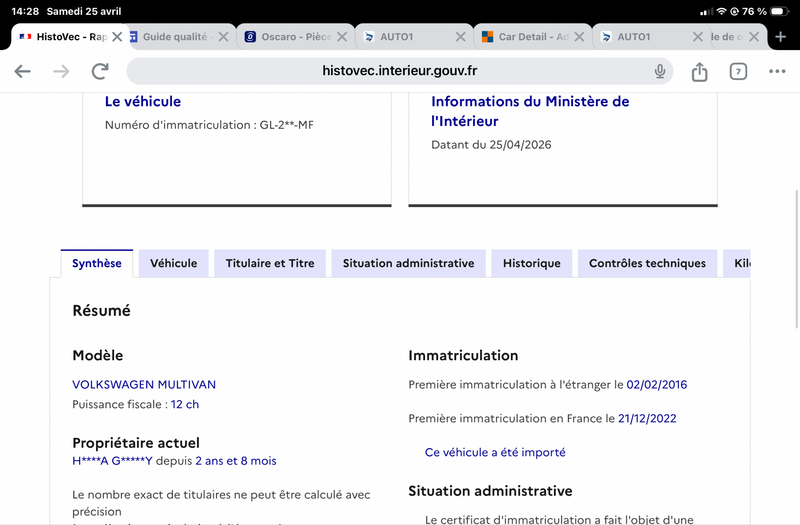Viewport: 800px width, 525px height.
Task: Close the Guide qualité tab
Action: click(x=223, y=37)
